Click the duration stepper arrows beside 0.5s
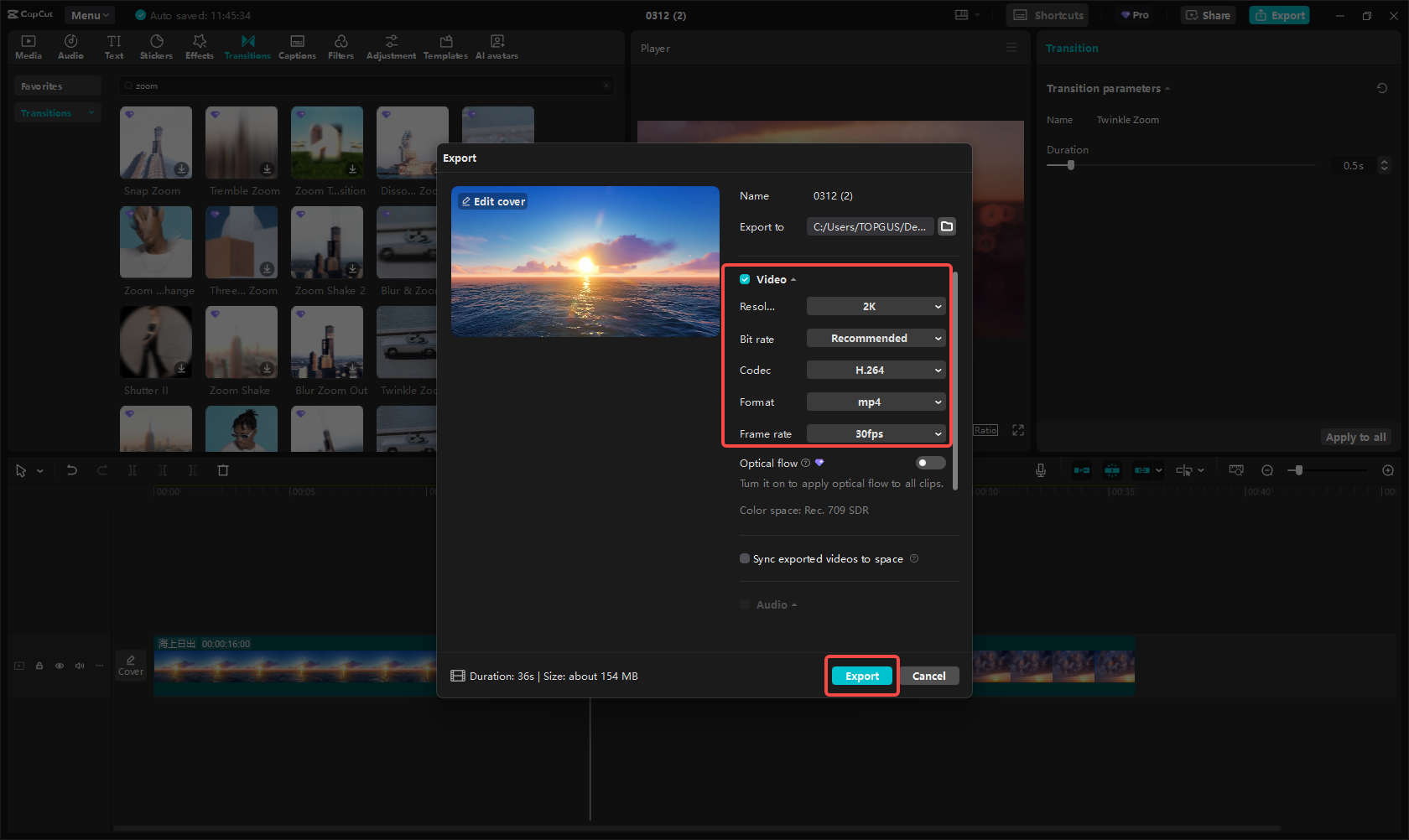This screenshot has width=1409, height=840. (x=1385, y=165)
